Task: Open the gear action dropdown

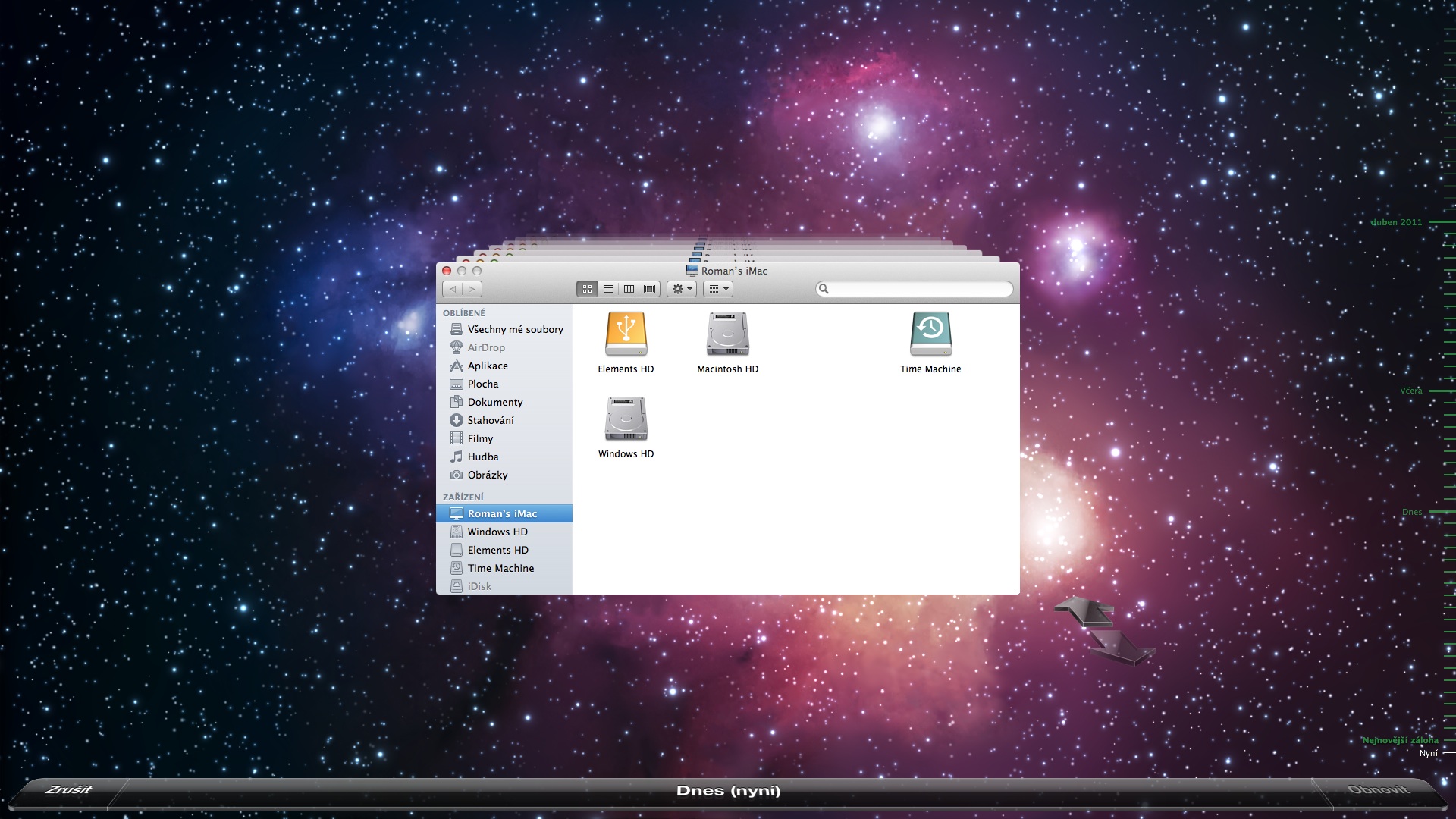Action: tap(682, 289)
